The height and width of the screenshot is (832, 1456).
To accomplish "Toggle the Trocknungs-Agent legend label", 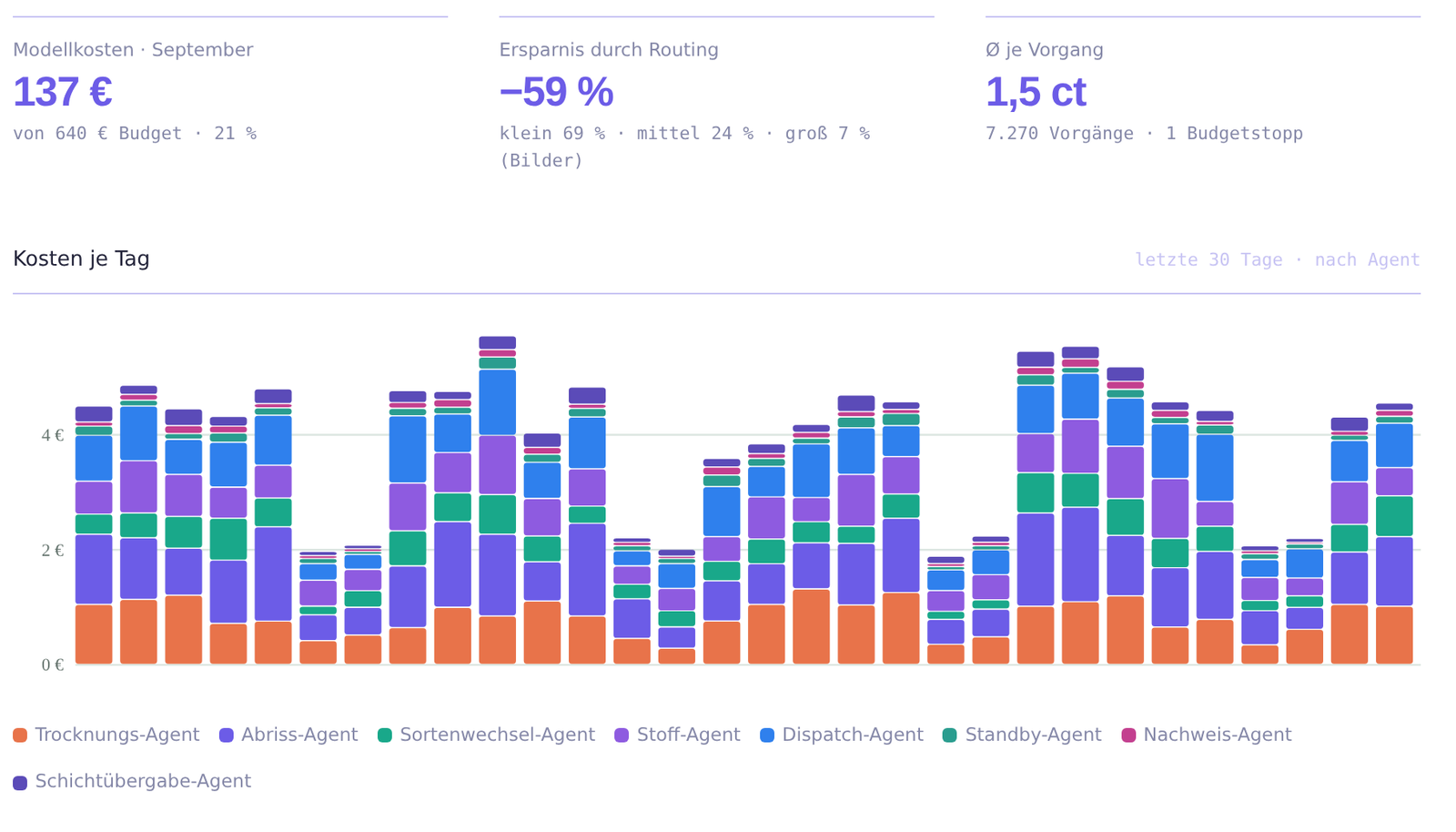I will (117, 735).
